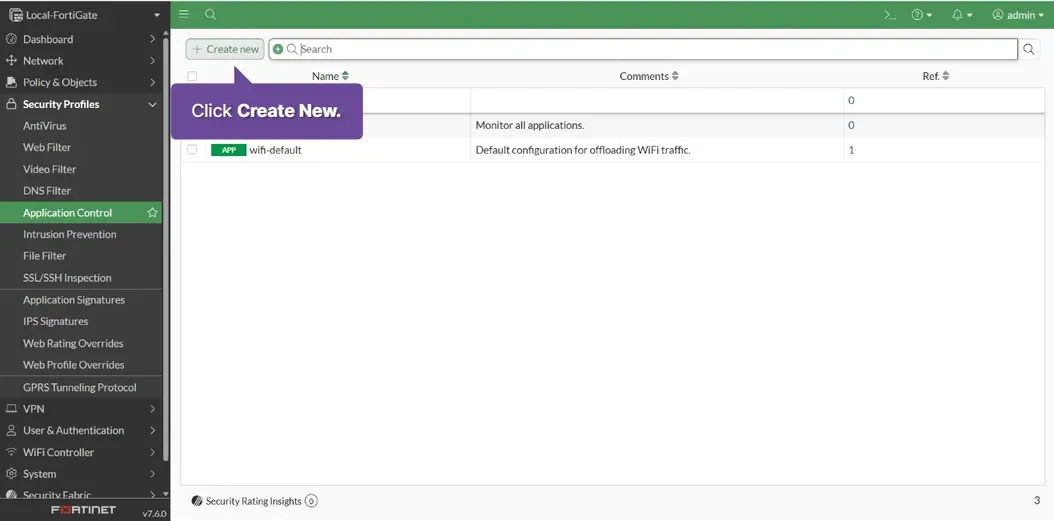Click the sidebar vertical scrollbar

(166, 249)
